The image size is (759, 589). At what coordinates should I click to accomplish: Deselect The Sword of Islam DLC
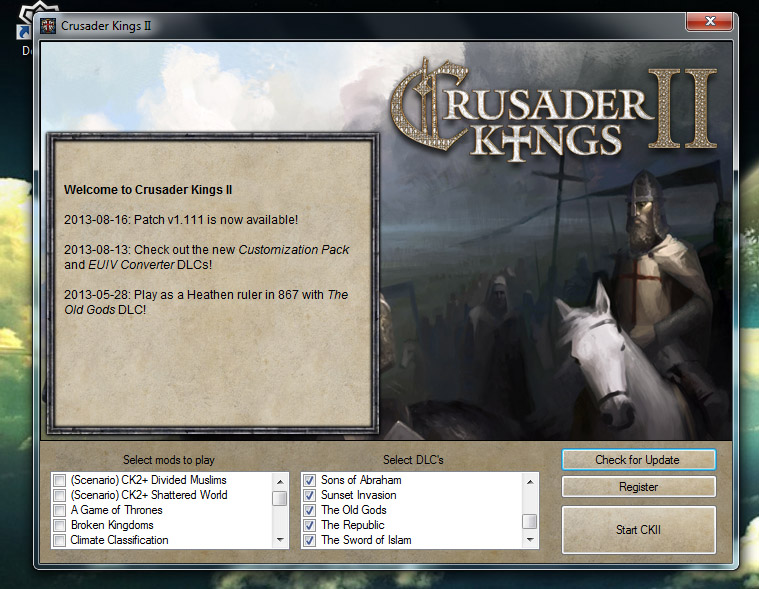[x=310, y=540]
